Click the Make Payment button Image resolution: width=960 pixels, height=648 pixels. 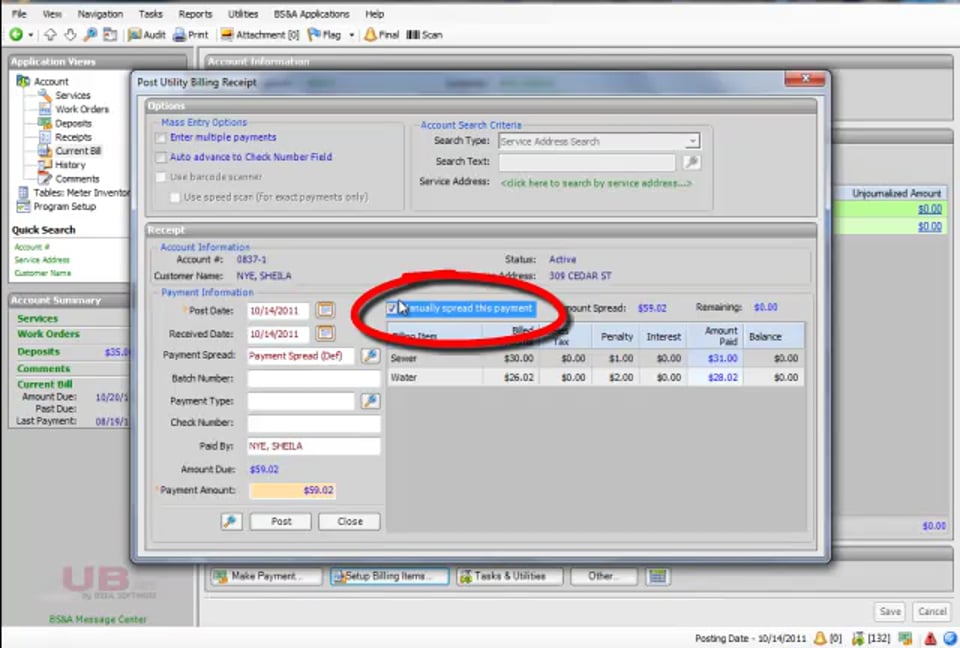tap(266, 576)
